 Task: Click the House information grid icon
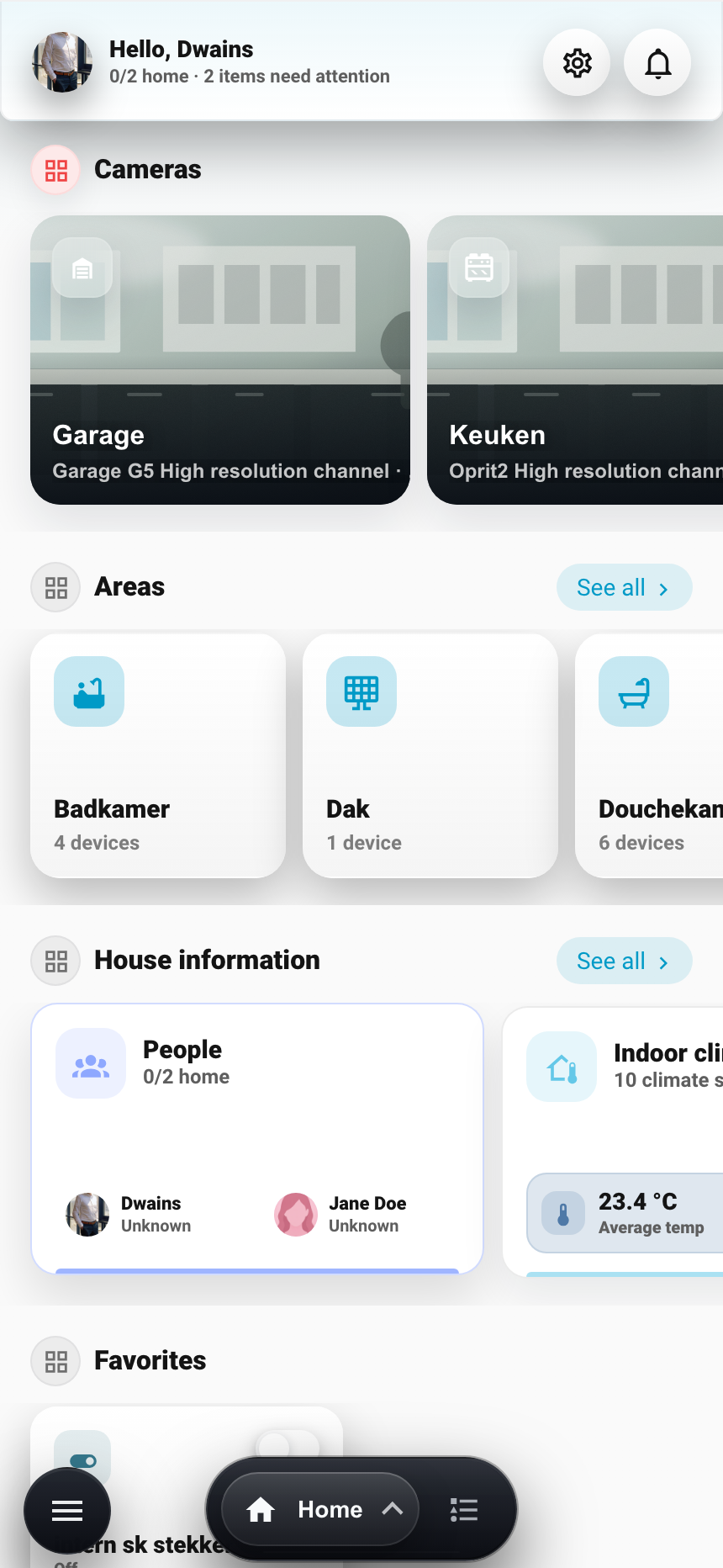[x=56, y=961]
